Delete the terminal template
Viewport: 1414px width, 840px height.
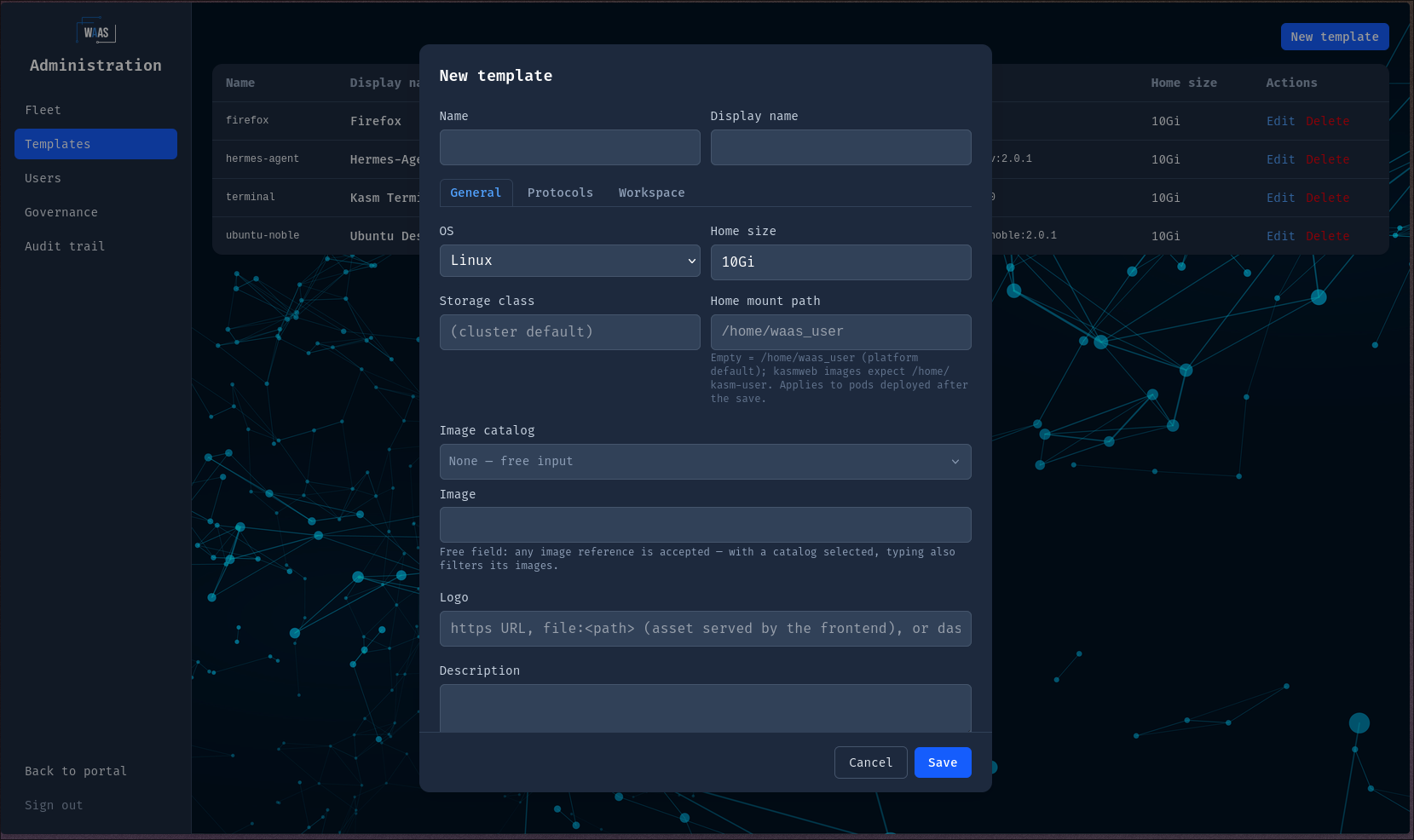coord(1327,198)
